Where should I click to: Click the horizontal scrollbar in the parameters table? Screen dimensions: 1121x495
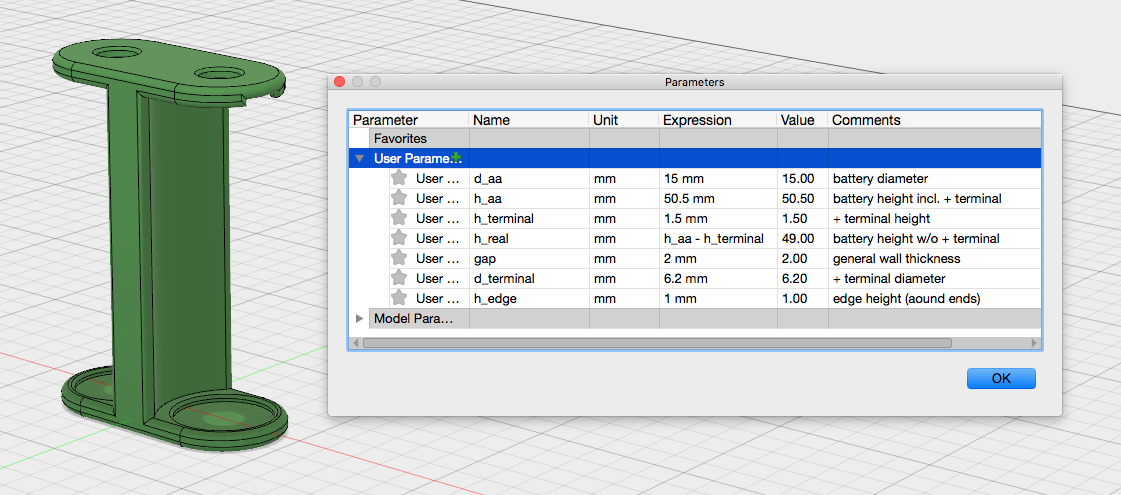(656, 343)
